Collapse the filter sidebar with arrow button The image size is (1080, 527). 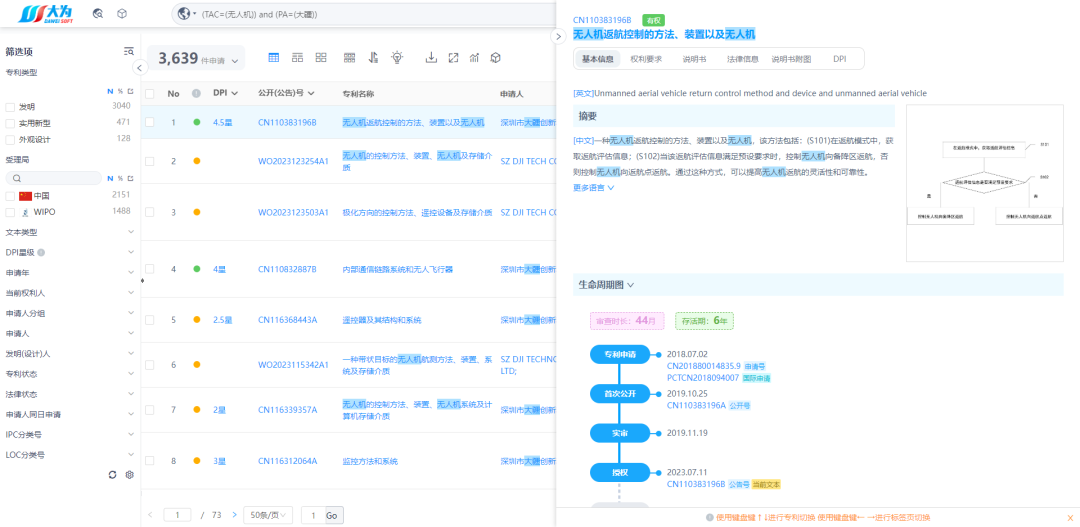pyautogui.click(x=139, y=68)
